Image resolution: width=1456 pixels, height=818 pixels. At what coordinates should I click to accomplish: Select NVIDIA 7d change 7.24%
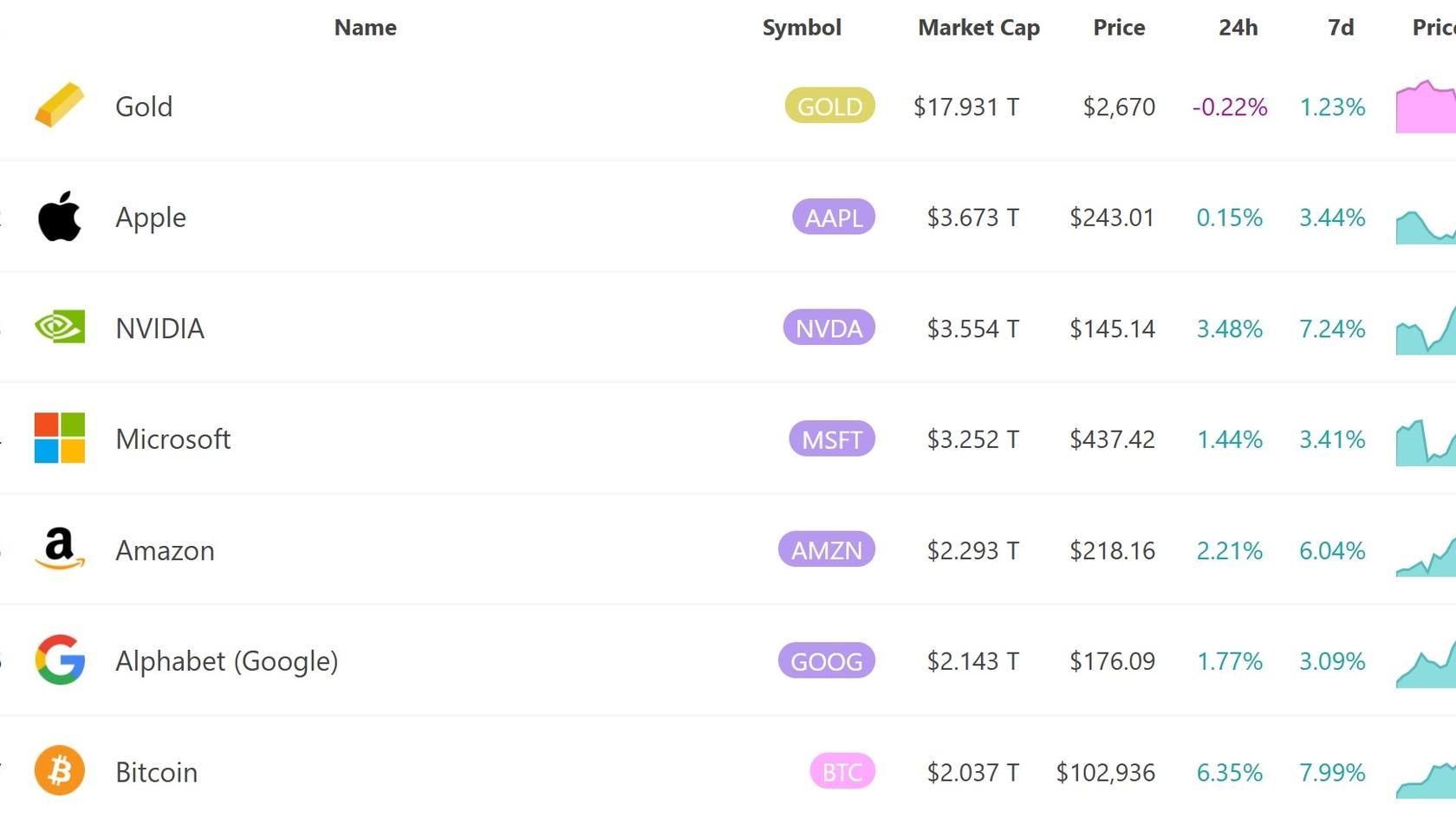[x=1332, y=328]
